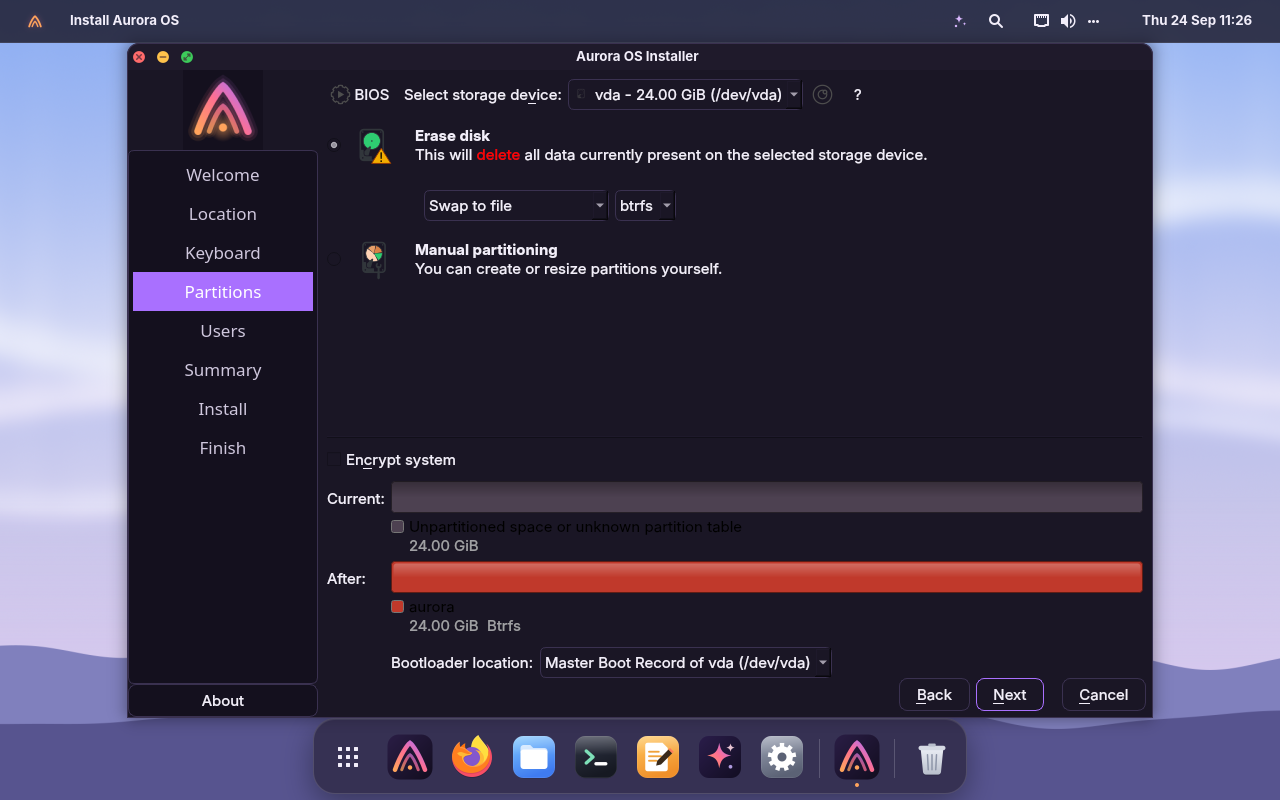Click the Aurora dock icon next to Firefox
Screen dimensions: 1280x800
click(410, 757)
